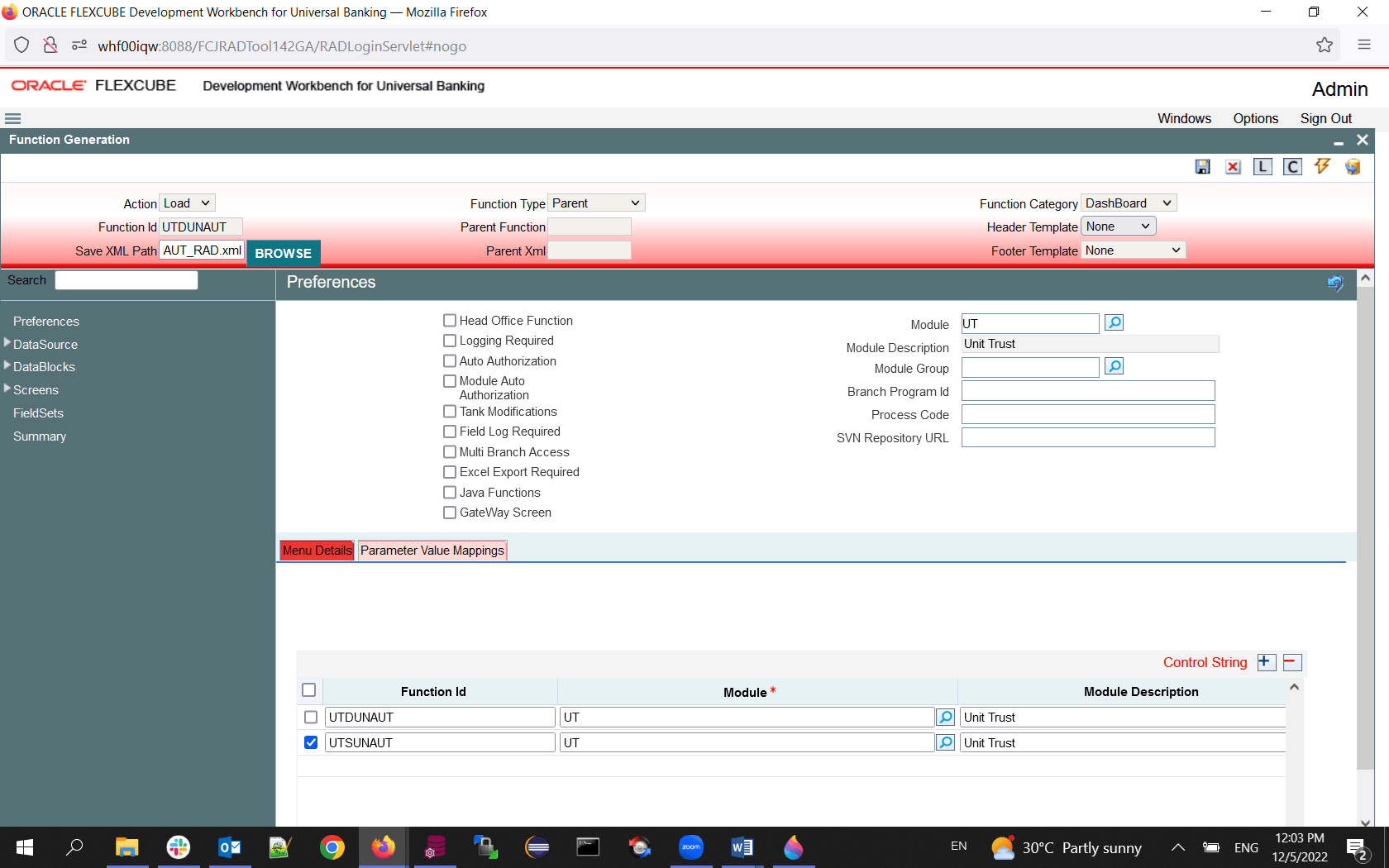Enable the GateWay Screen checkbox
Image resolution: width=1389 pixels, height=868 pixels.
pos(450,513)
